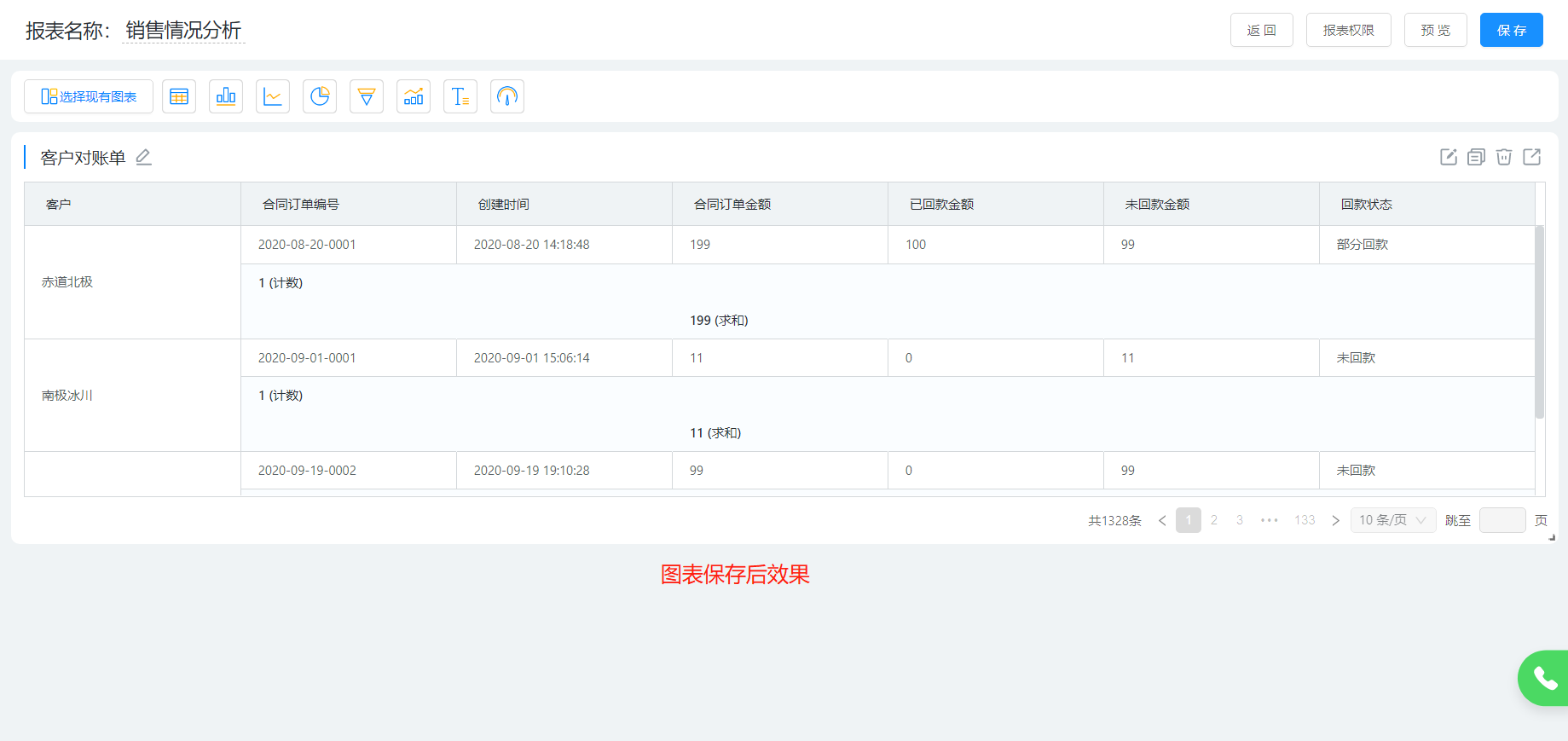Add a table chart from toolbar
Screen dimensions: 1568x741
click(x=179, y=96)
